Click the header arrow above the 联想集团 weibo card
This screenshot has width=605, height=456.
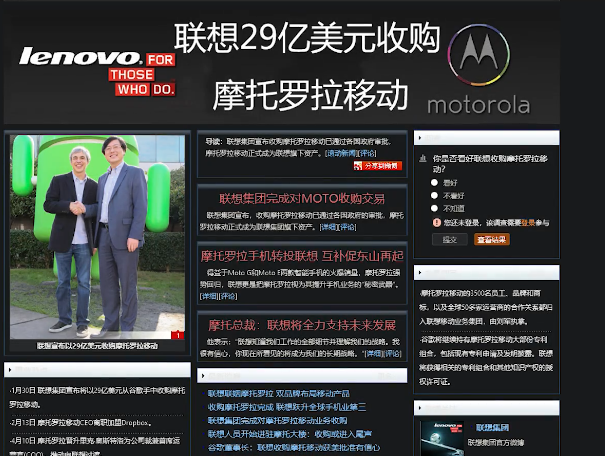[420, 408]
